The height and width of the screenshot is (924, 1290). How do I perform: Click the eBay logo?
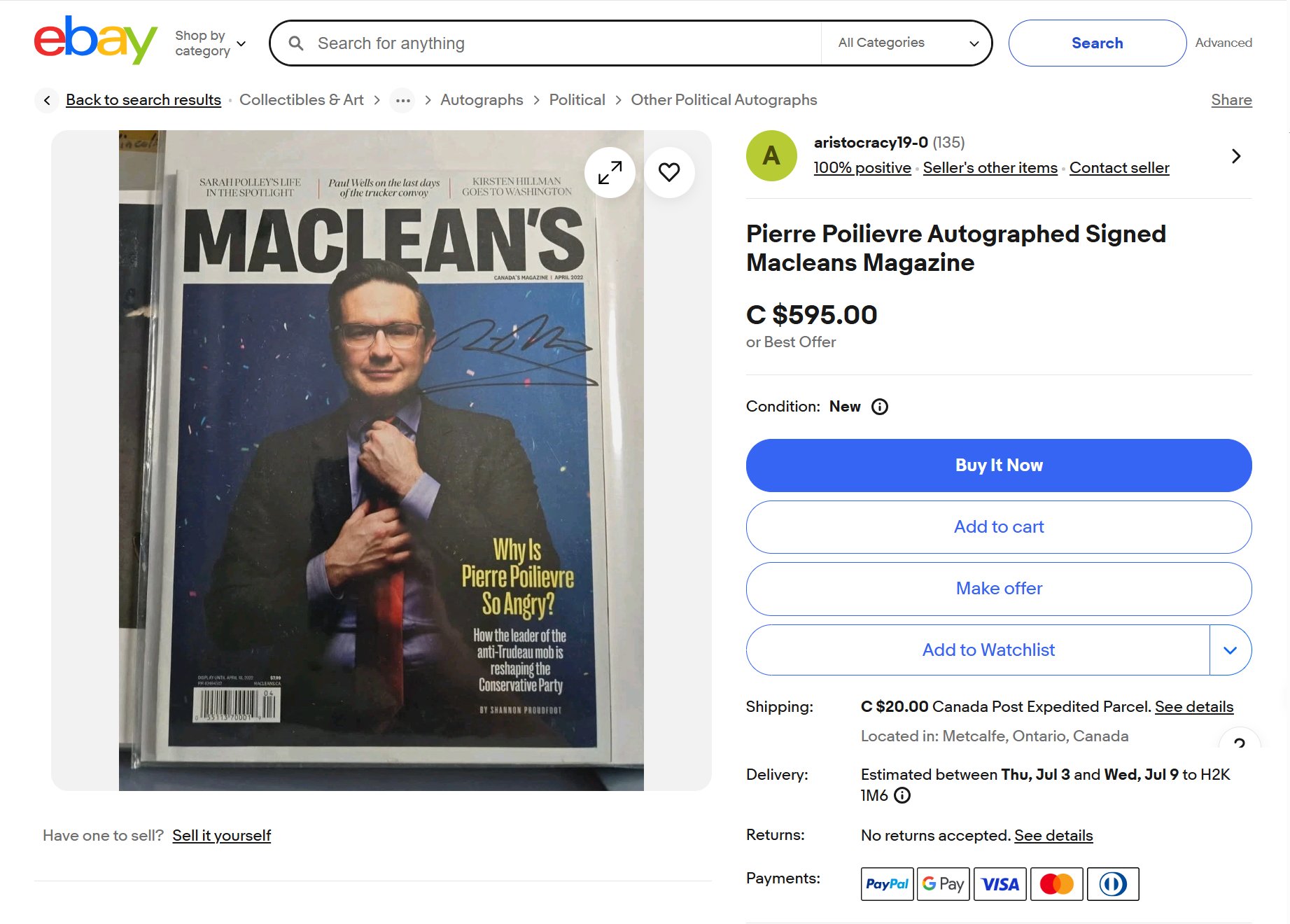(x=95, y=41)
